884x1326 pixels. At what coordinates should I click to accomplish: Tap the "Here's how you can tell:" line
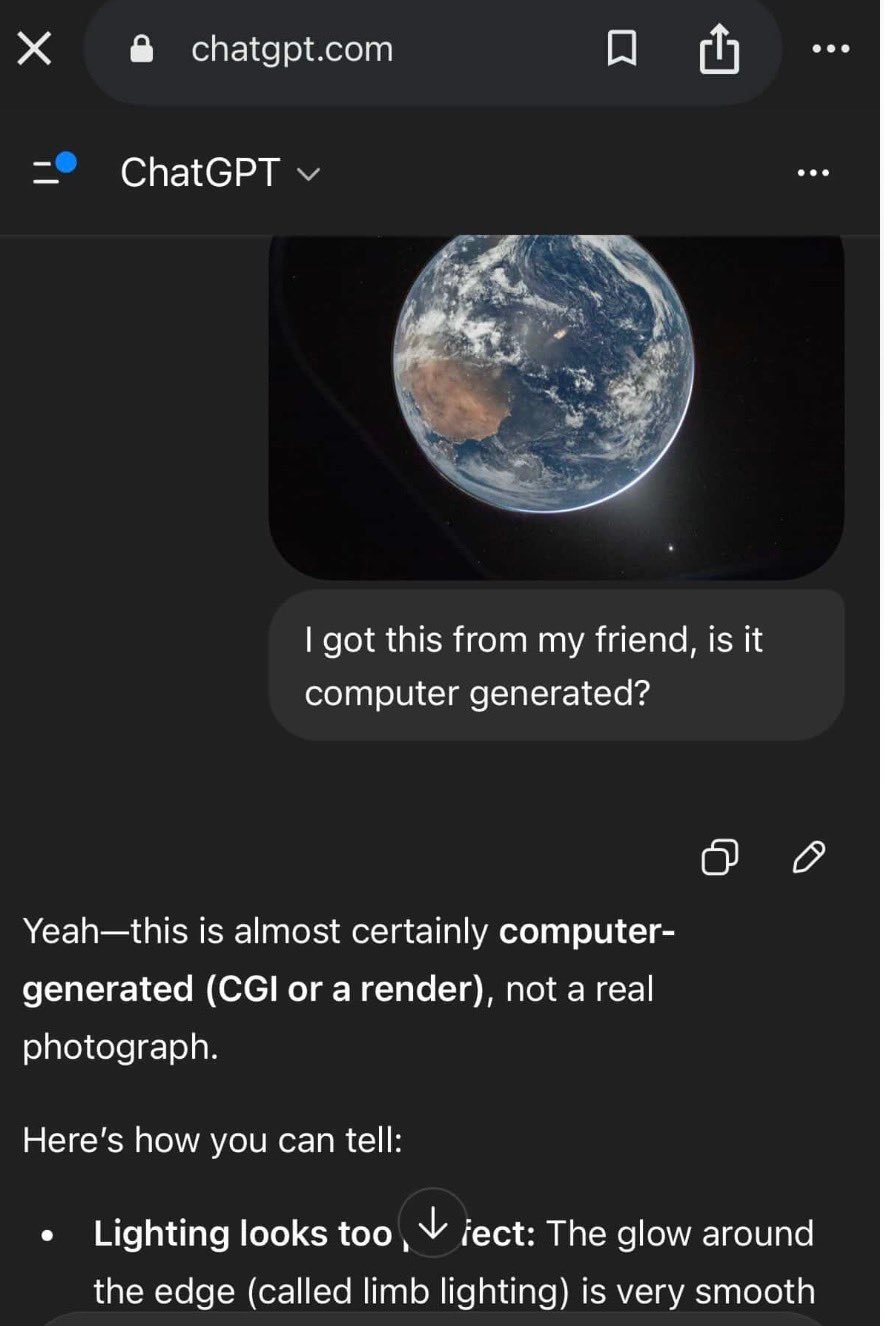click(212, 1140)
